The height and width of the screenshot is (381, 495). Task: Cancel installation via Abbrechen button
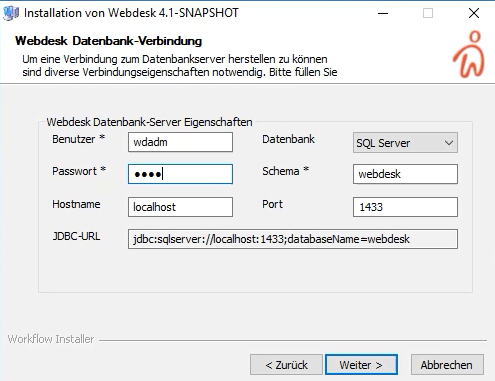pos(447,365)
